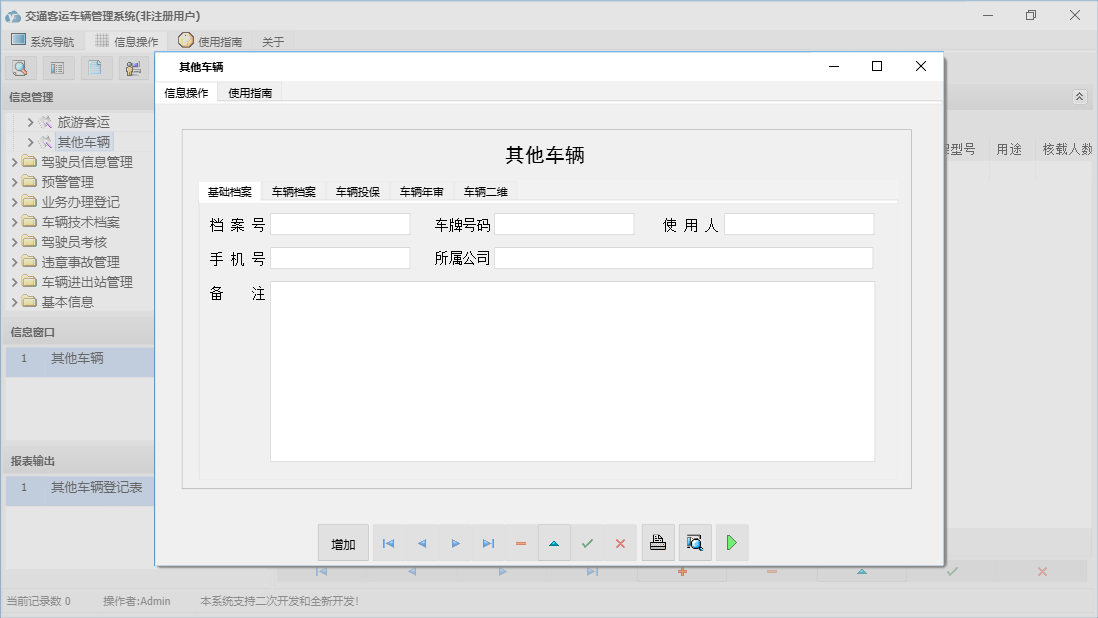
Task: Expand the 驾驶员信息管理 folder
Action: tap(14, 161)
